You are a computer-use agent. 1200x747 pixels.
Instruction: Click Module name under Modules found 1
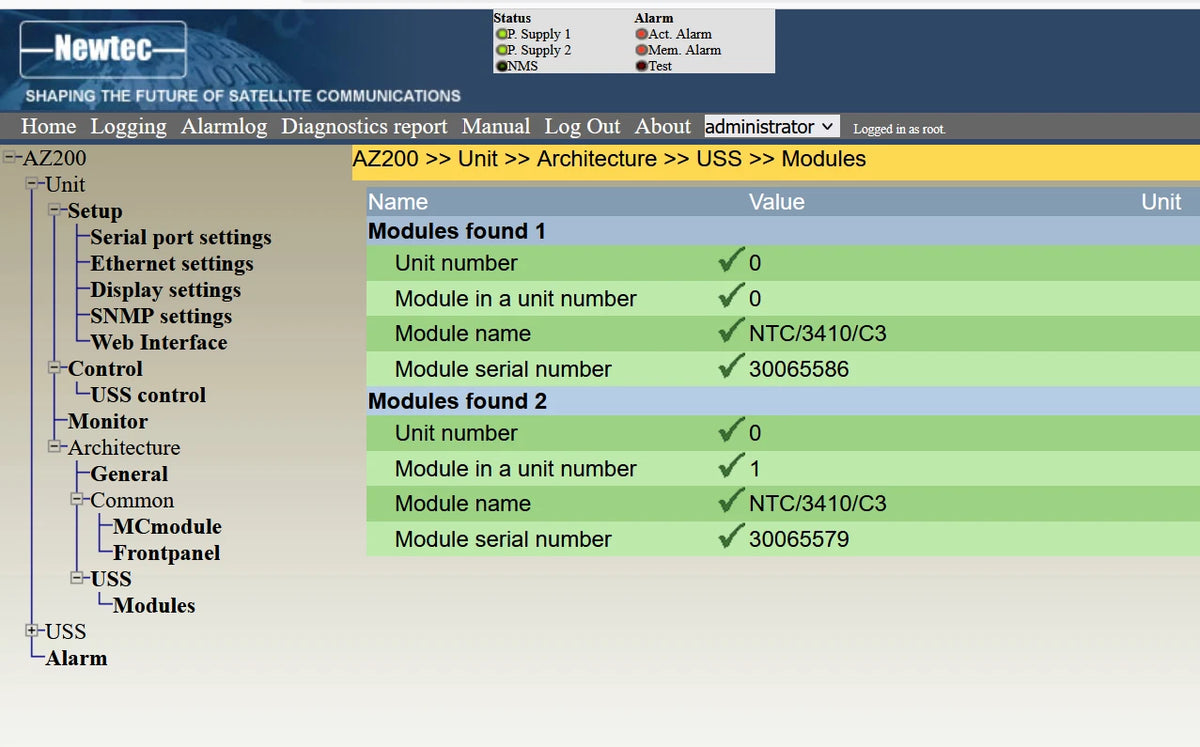coord(463,334)
